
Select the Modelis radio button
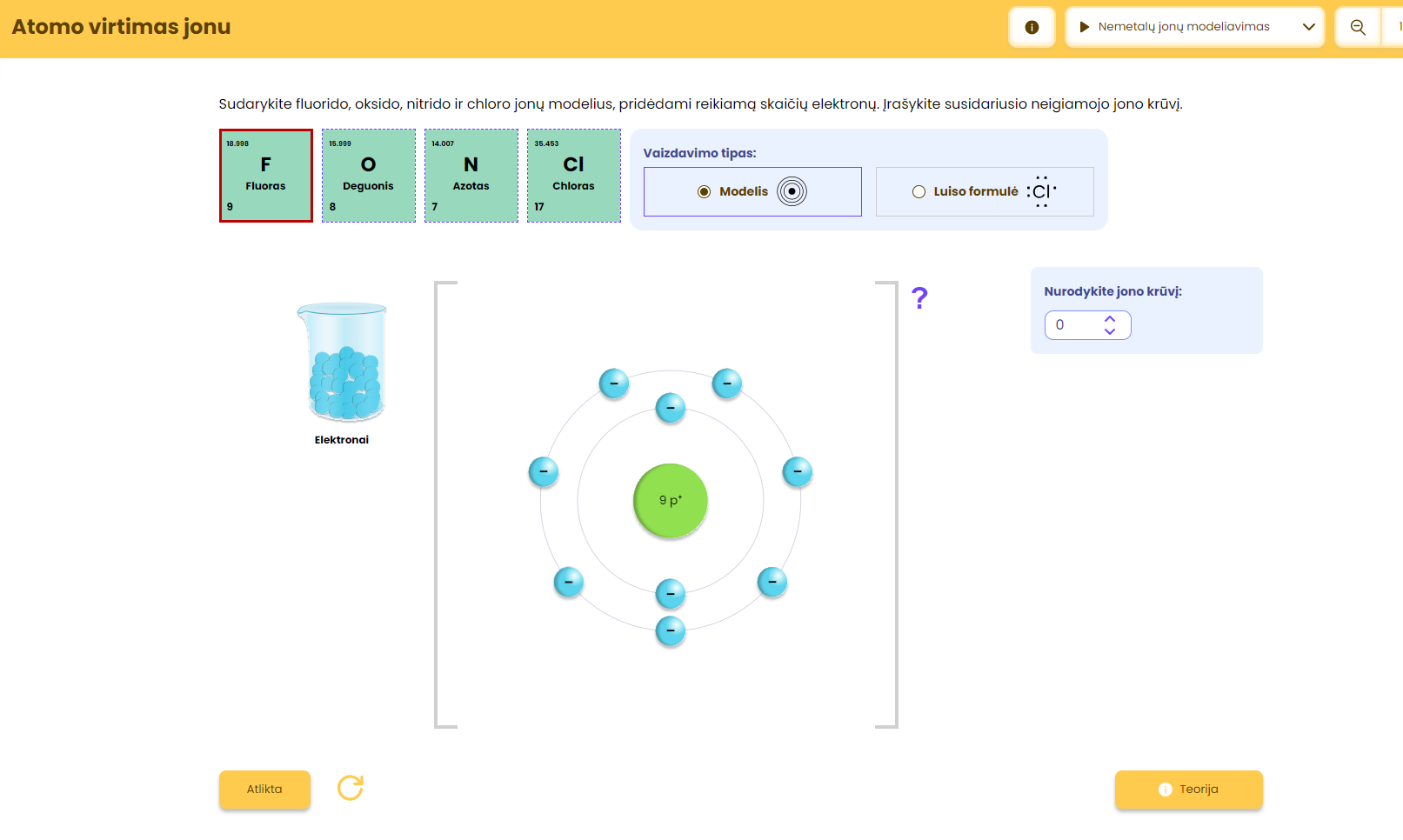click(705, 191)
